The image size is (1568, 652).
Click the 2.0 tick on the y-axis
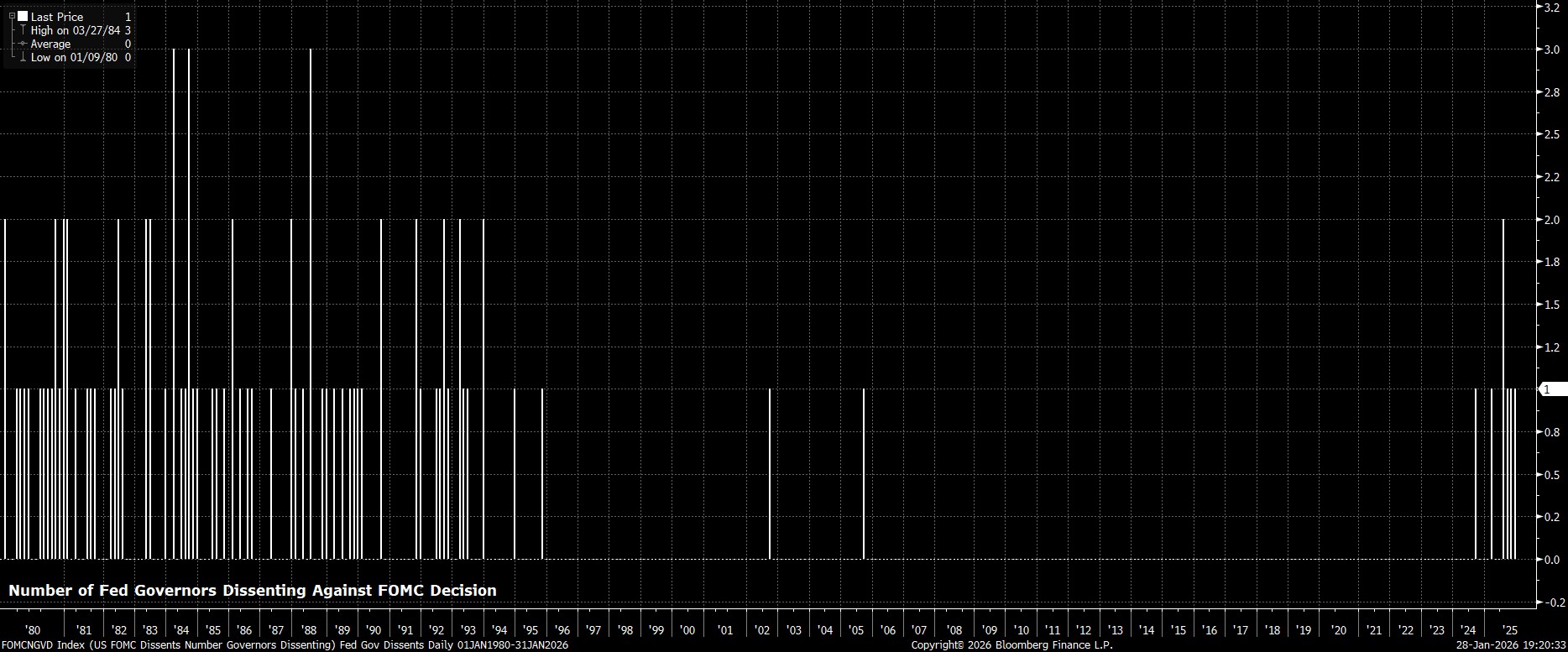tap(1552, 220)
